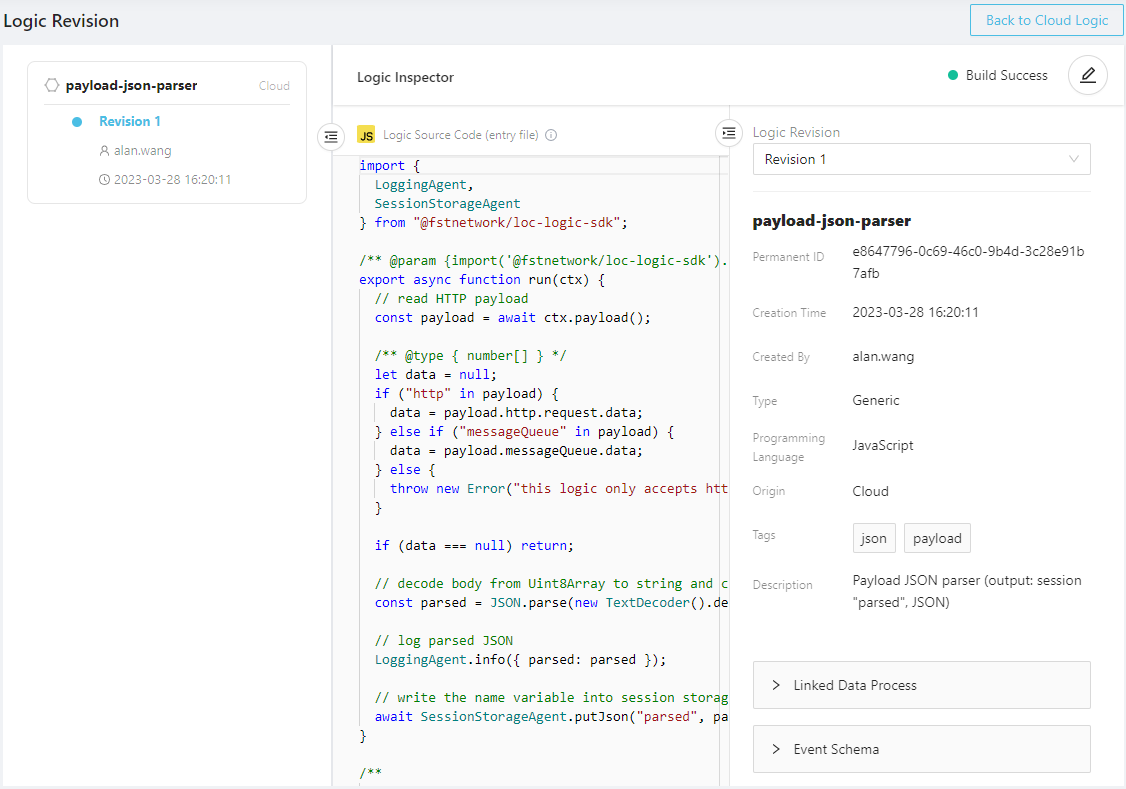
Task: Click the user icon next to alan.wang
Action: (104, 151)
